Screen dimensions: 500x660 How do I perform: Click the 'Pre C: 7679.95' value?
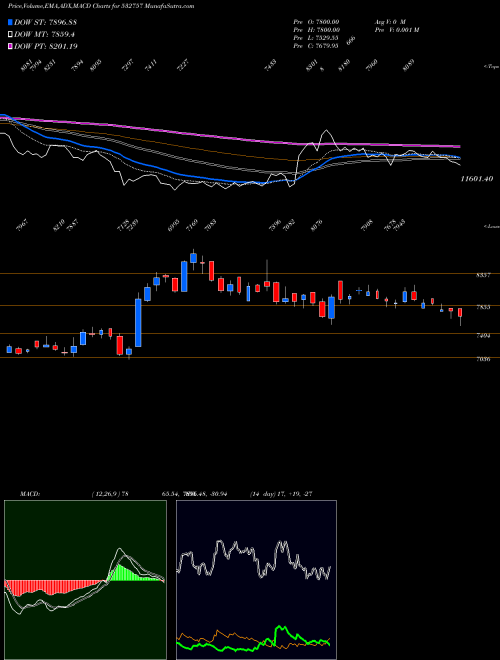tap(316, 46)
